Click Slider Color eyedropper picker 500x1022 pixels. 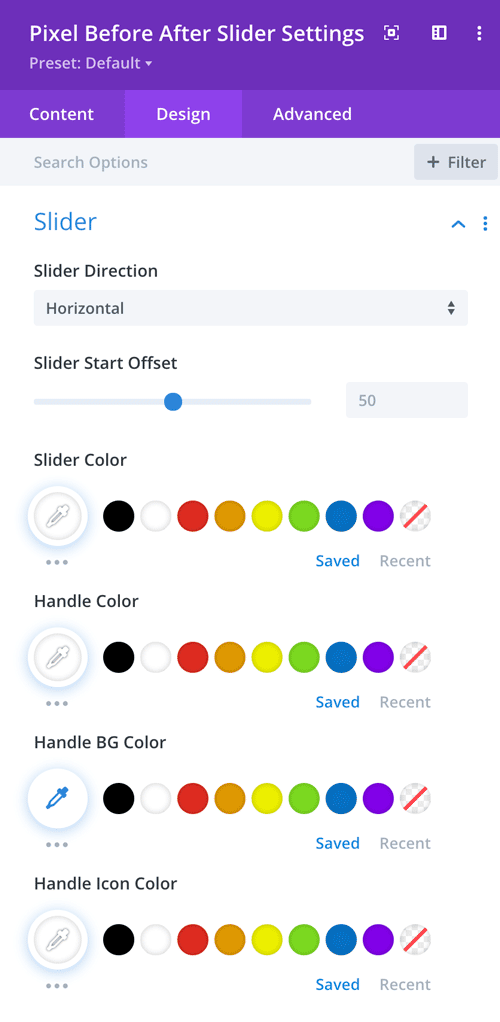click(x=58, y=516)
